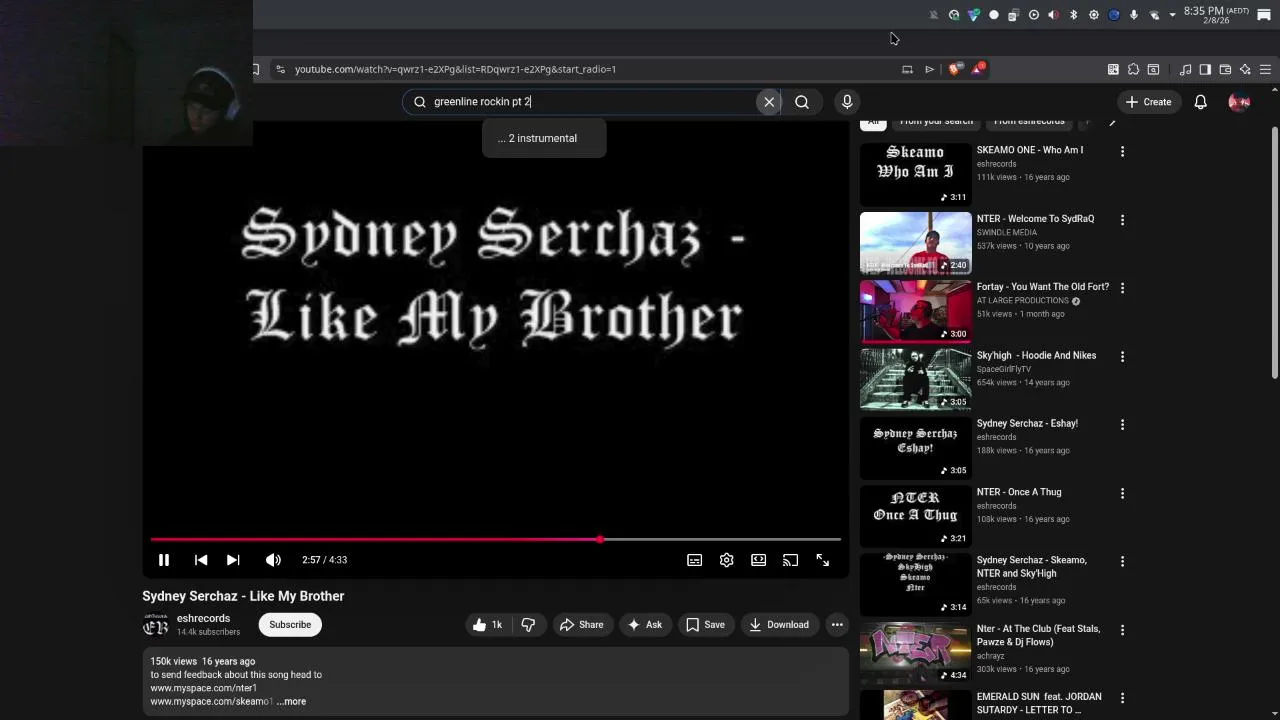Search with your voice microphone button
Image resolution: width=1280 pixels, height=720 pixels.
pyautogui.click(x=847, y=102)
